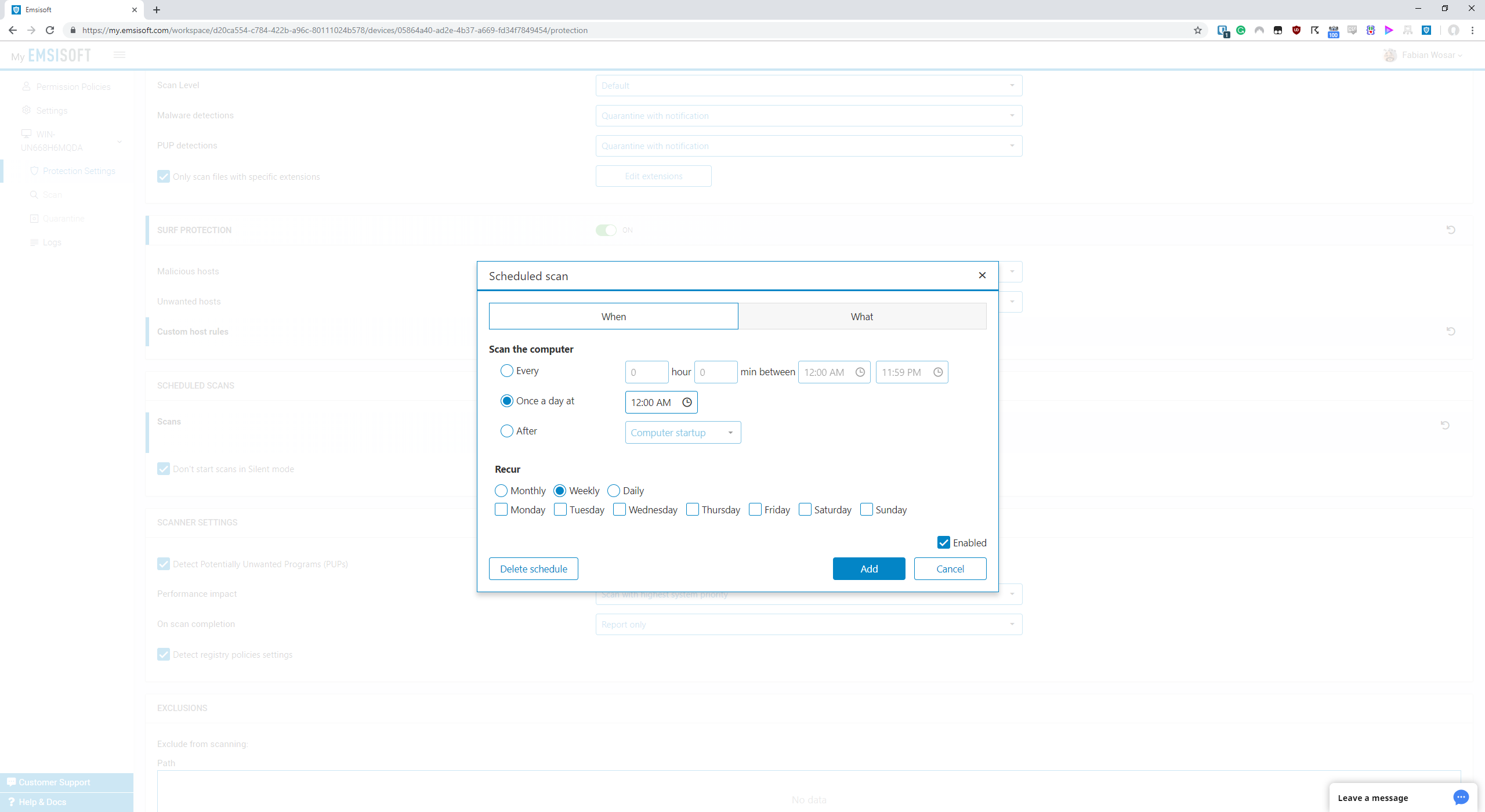This screenshot has width=1485, height=812.
Task: Reload the page using browser refresh icon
Action: click(x=50, y=30)
